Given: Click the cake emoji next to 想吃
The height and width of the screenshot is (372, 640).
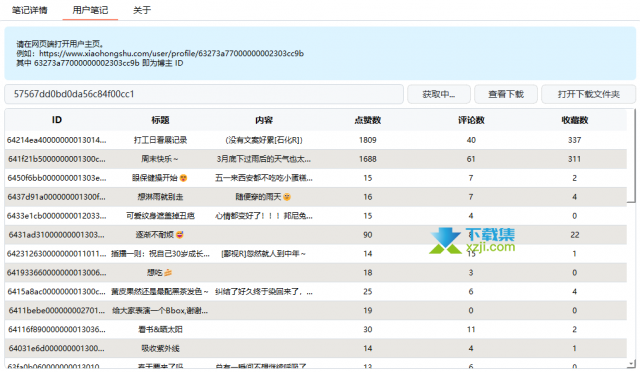Looking at the screenshot, I should point(168,272).
